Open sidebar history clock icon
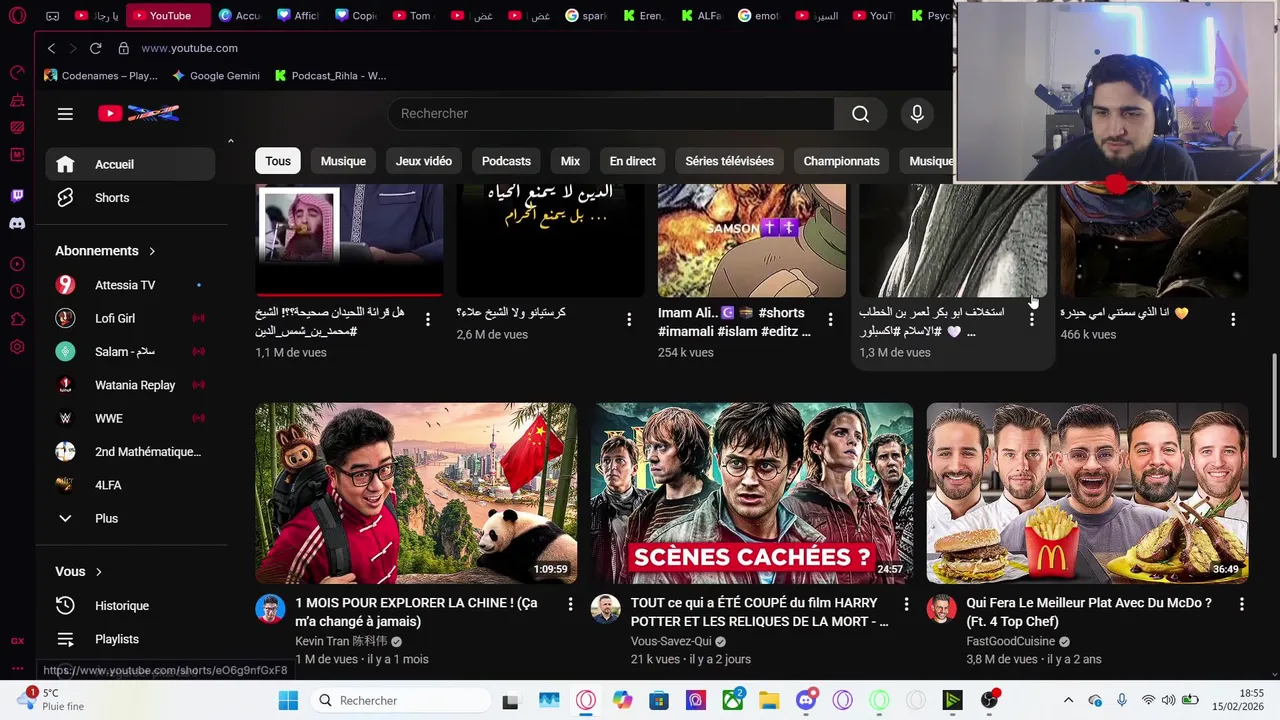This screenshot has height=720, width=1280. (17, 292)
